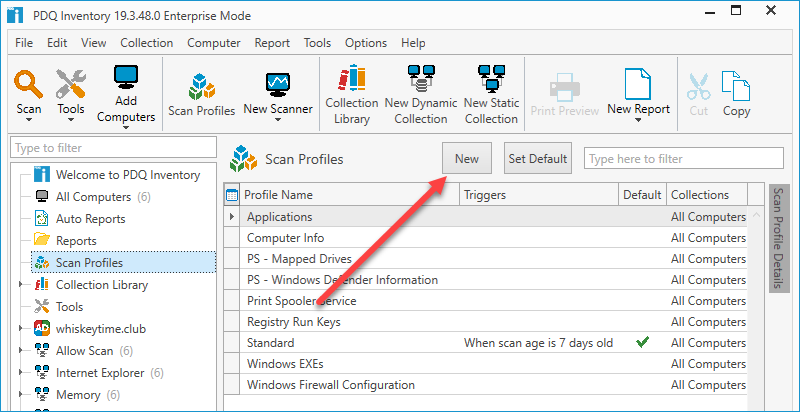Click the New scan profile button
800x412 pixels.
point(467,159)
